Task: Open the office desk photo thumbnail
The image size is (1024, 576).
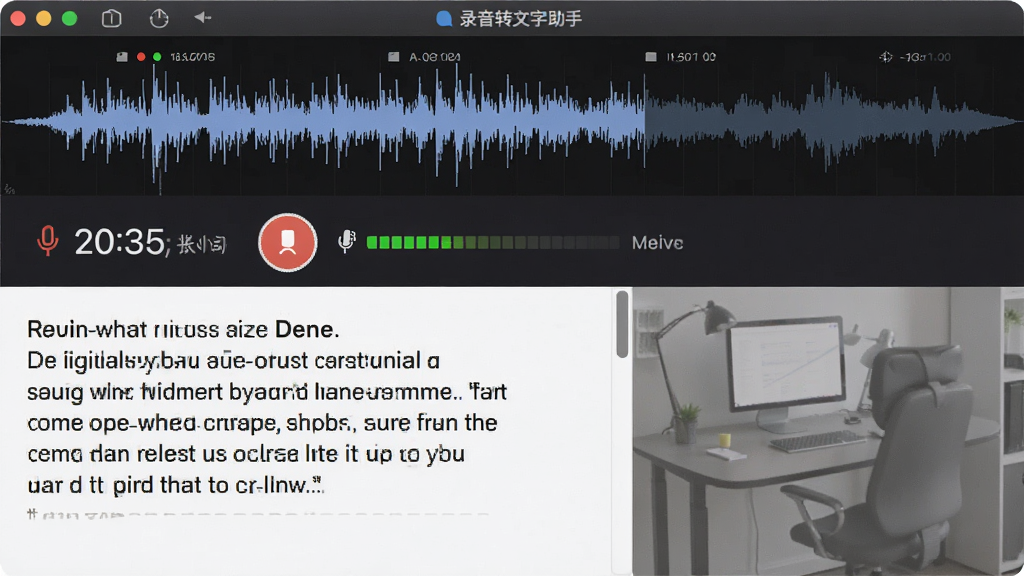Action: click(828, 431)
